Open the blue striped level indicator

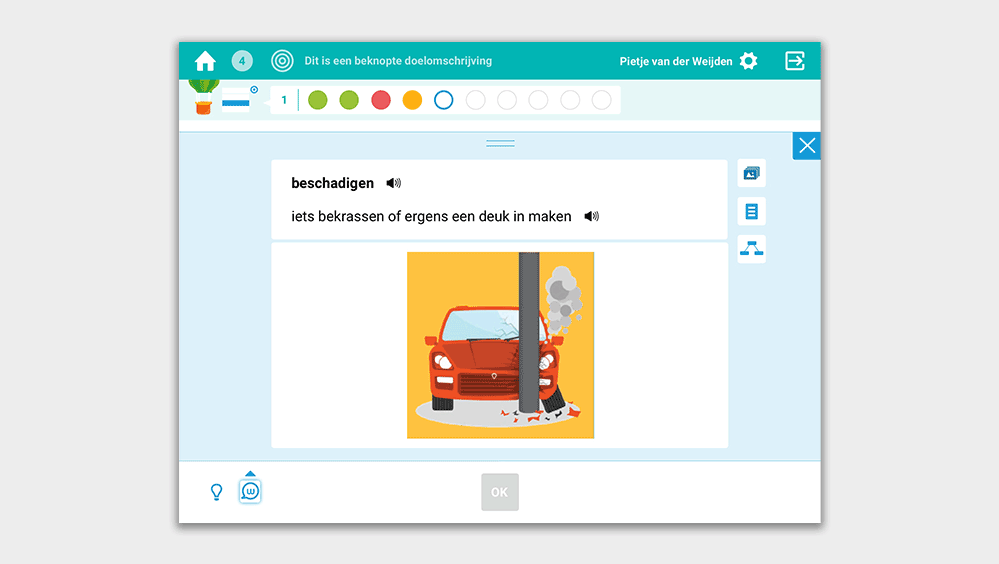click(236, 100)
